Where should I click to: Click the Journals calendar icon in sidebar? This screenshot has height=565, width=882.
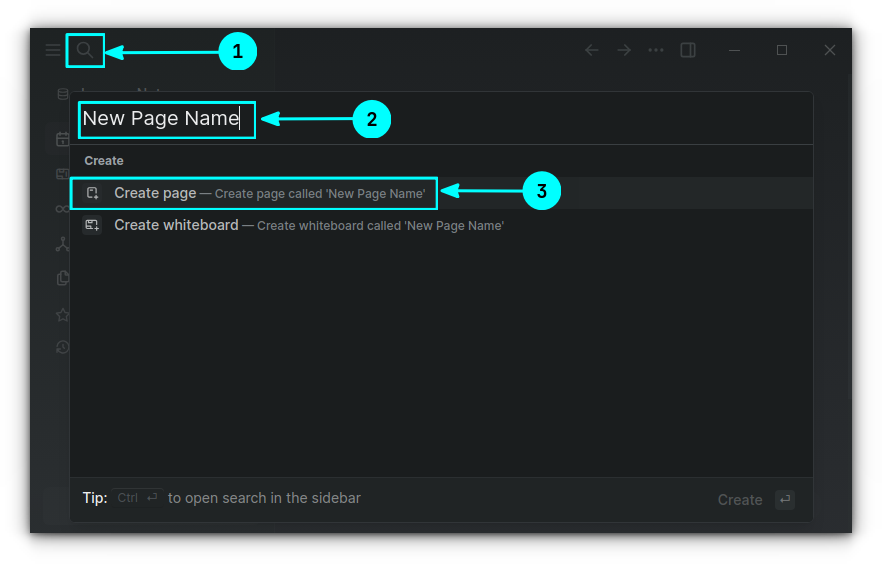pos(63,139)
